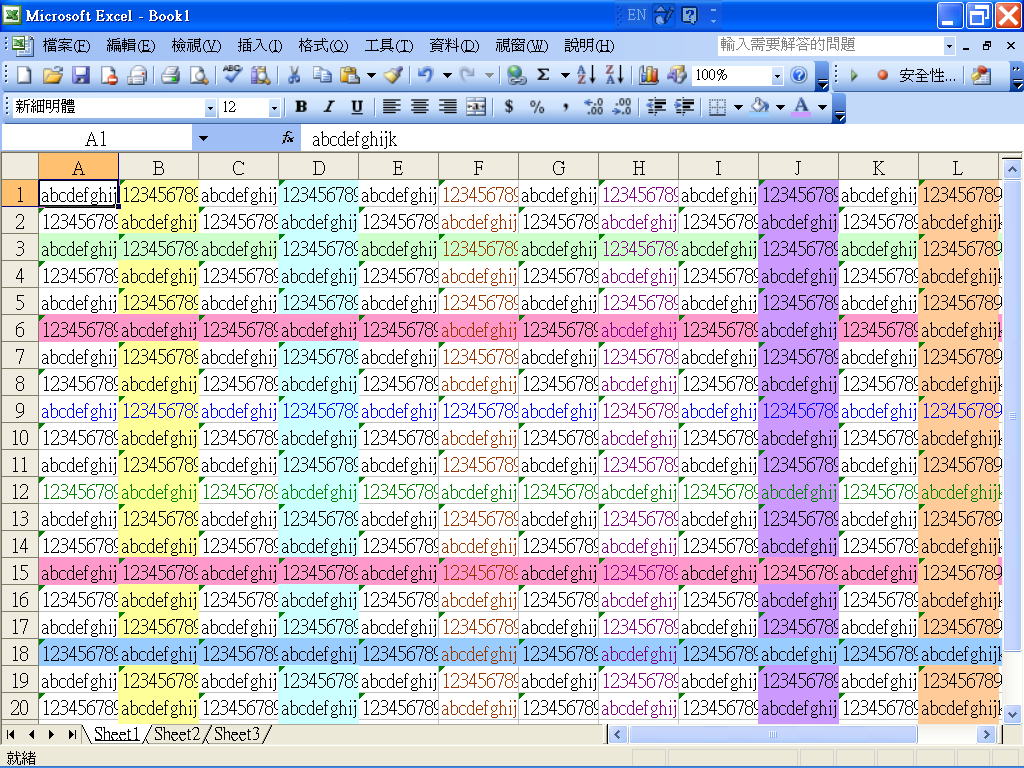The image size is (1024, 768).
Task: Undo the last action
Action: pos(426,76)
